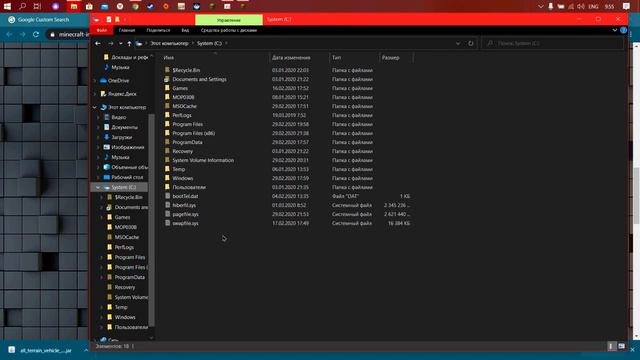This screenshot has height=360, width=640.
Task: Select the Google Custom Search browser tab
Action: [x=43, y=20]
